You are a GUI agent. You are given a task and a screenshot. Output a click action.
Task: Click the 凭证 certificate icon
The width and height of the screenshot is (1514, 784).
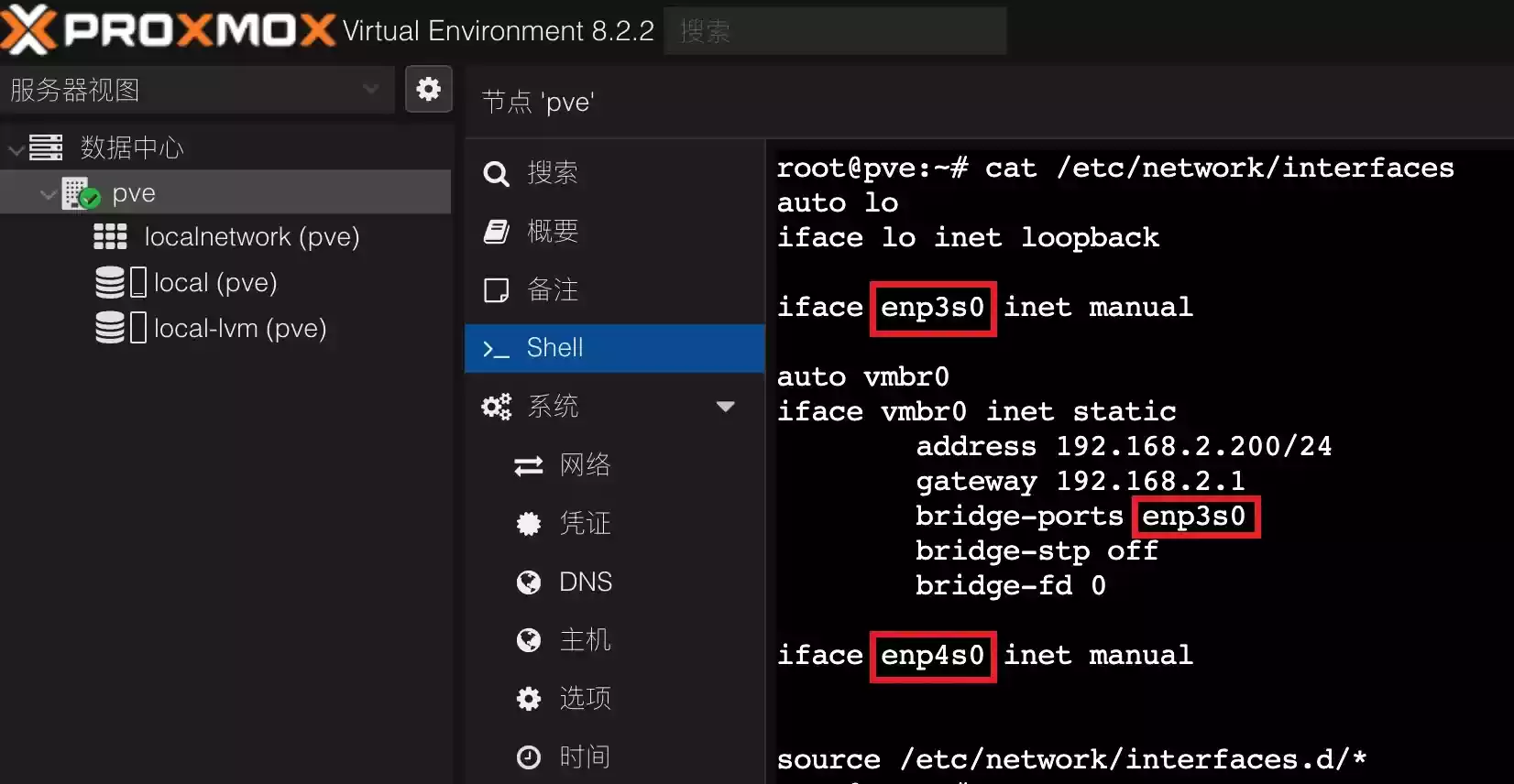point(529,524)
